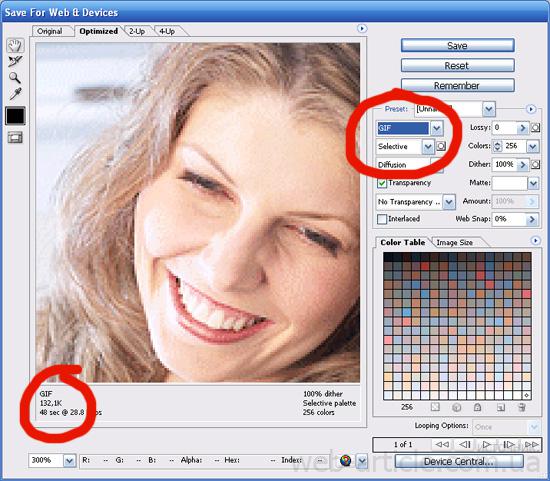Select the Slice Select tool
This screenshot has width=550, height=481.
pos(15,61)
